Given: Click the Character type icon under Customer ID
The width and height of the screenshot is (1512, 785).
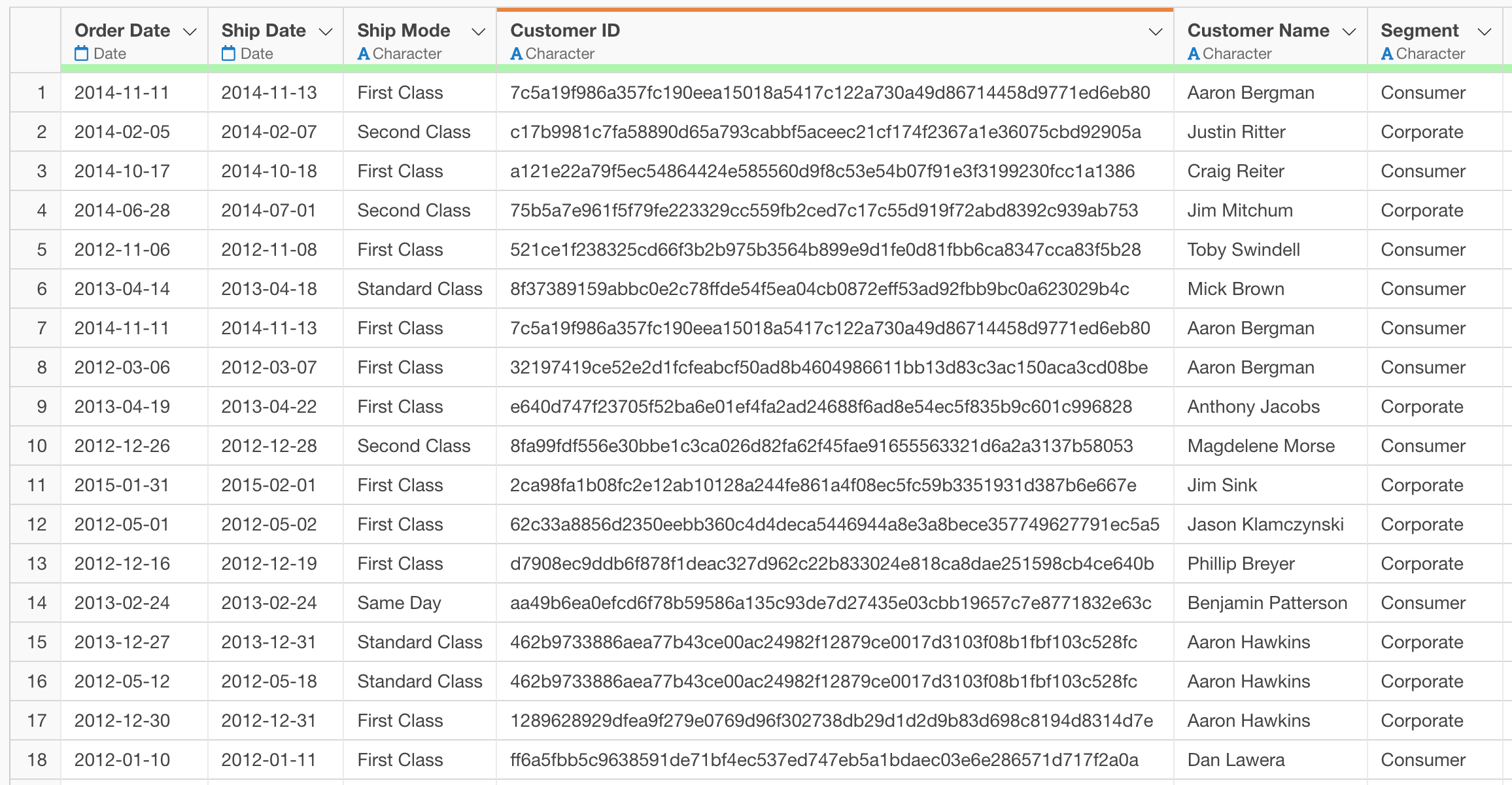Looking at the screenshot, I should coord(516,54).
